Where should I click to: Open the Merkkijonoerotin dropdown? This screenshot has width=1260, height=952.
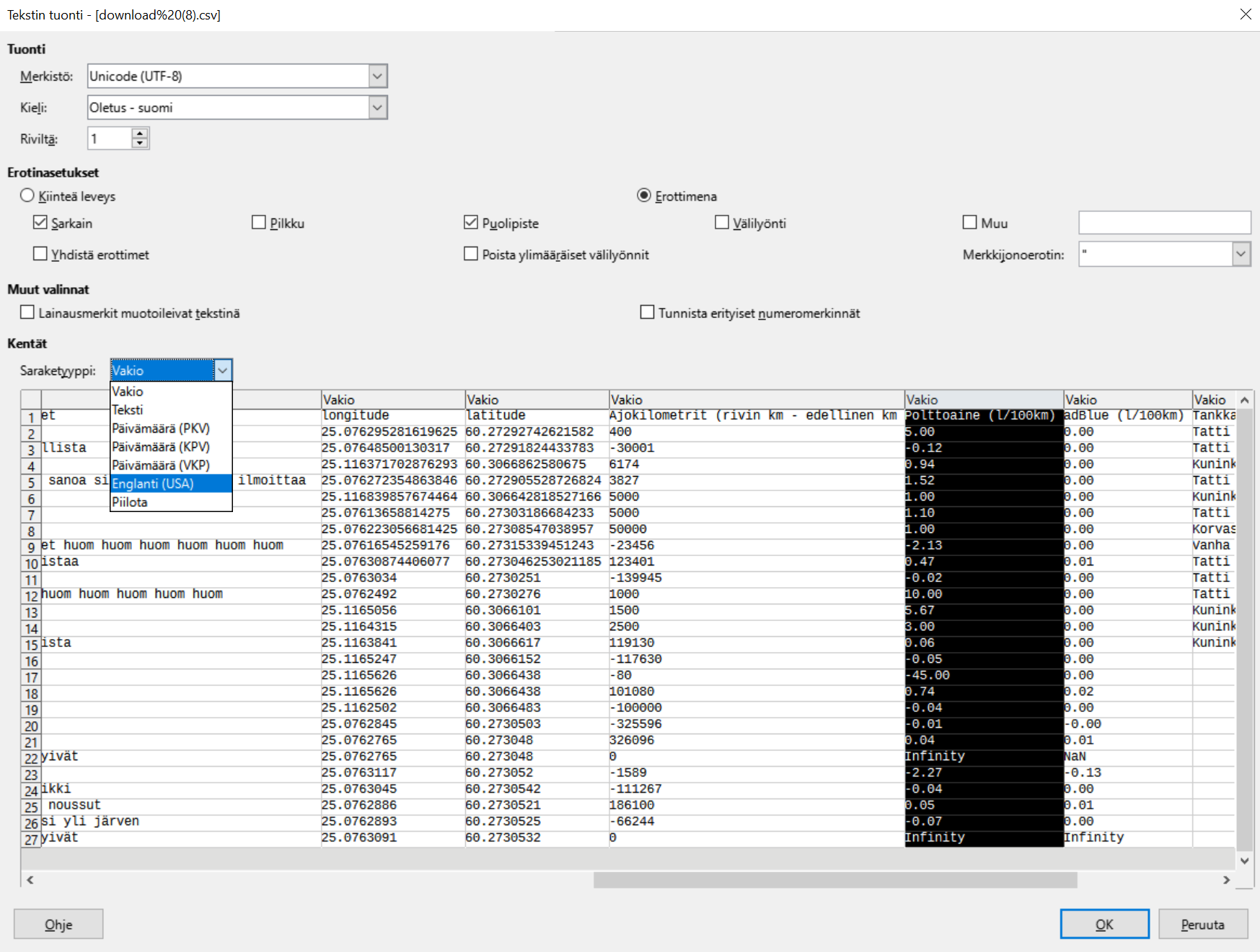click(x=1241, y=254)
